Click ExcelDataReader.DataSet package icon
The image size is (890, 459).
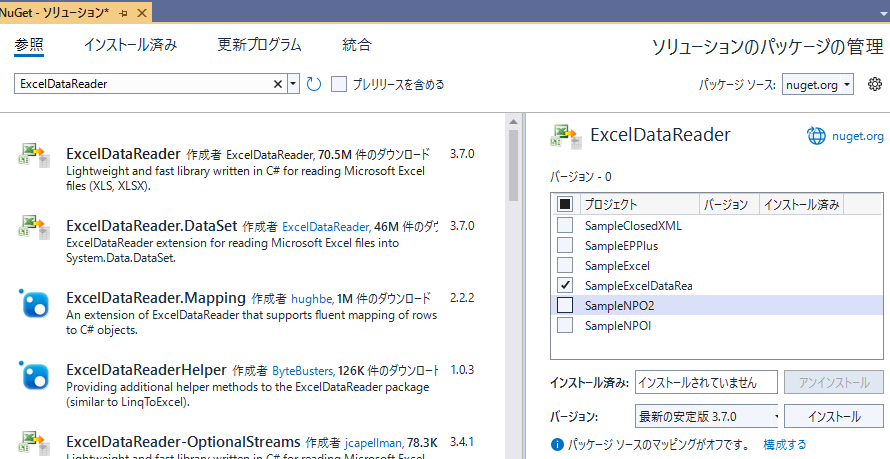coord(34,227)
